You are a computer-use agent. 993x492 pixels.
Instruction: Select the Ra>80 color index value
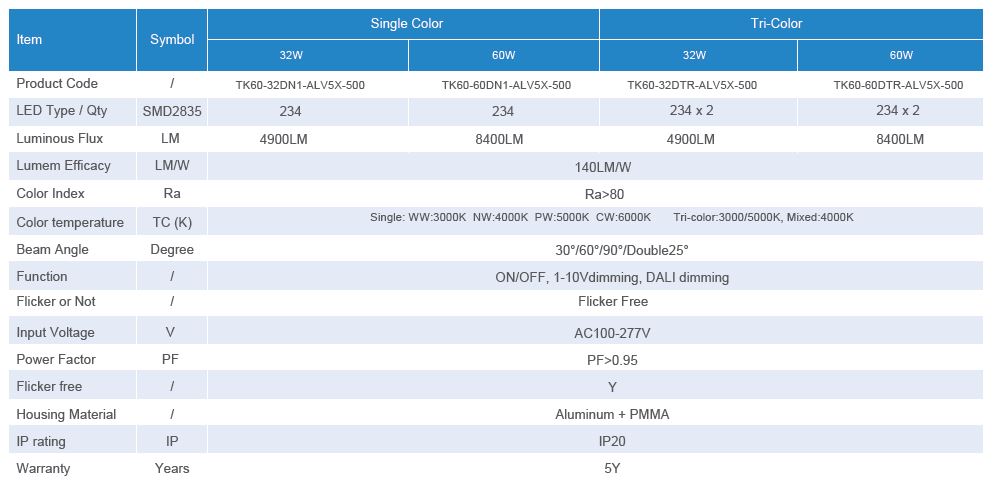click(x=600, y=194)
